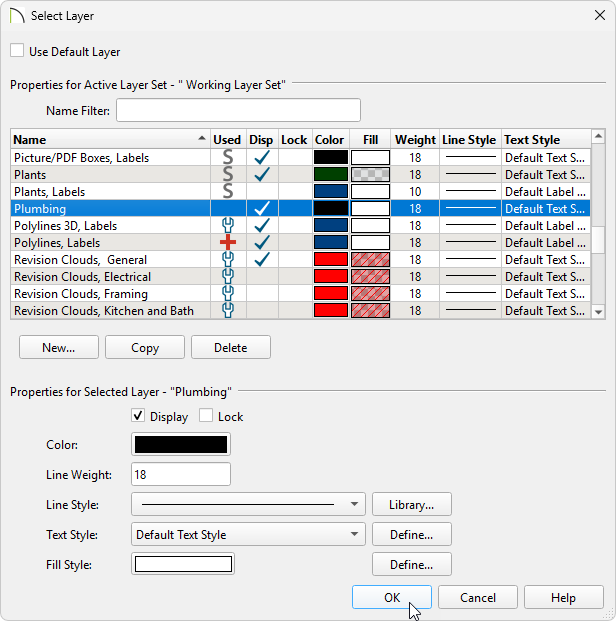Click the checkered fill swatch in Plants row
Viewport: 616px width, 621px height.
click(x=370, y=174)
